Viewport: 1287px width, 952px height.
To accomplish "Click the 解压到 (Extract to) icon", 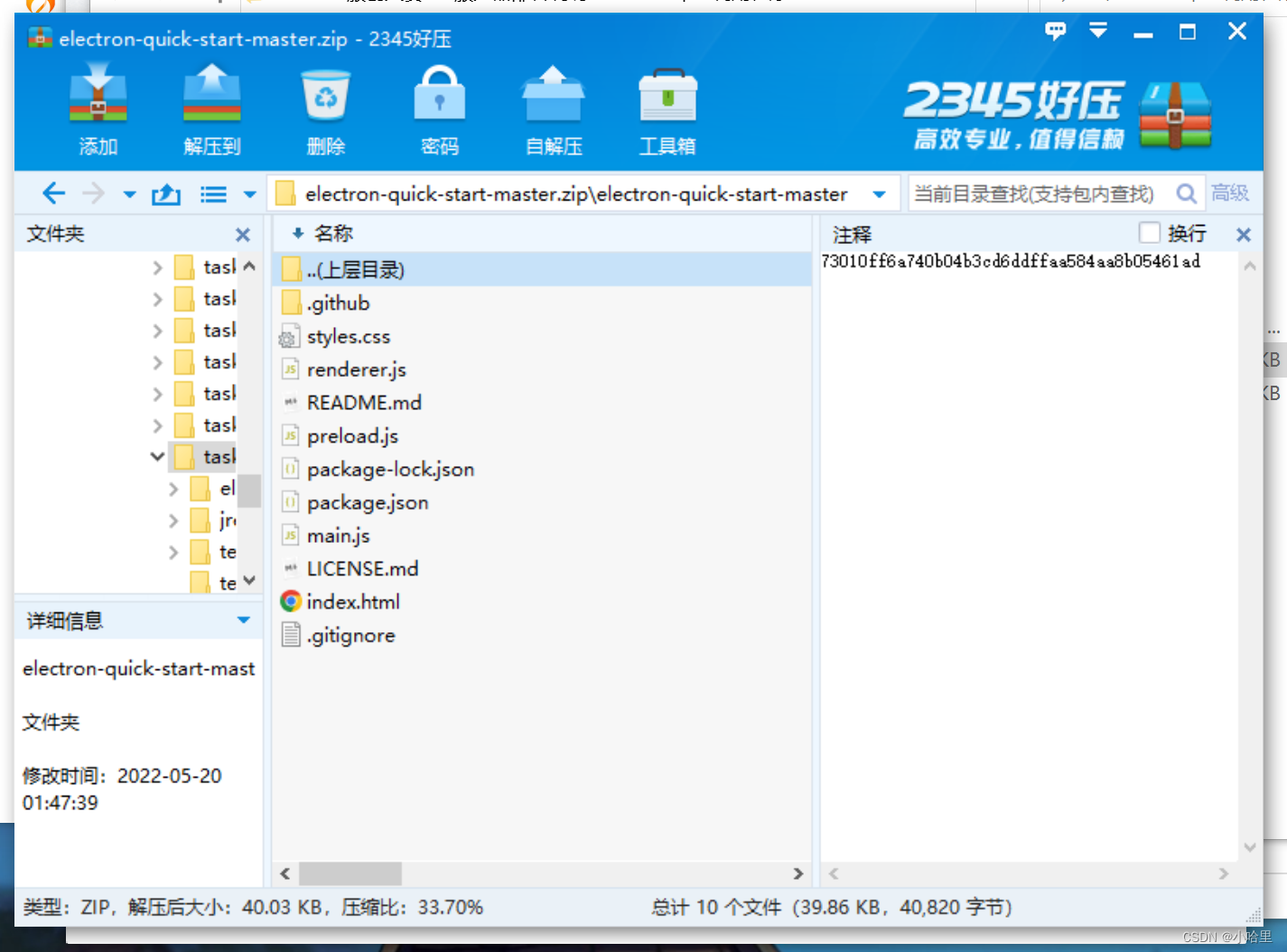I will [x=211, y=95].
